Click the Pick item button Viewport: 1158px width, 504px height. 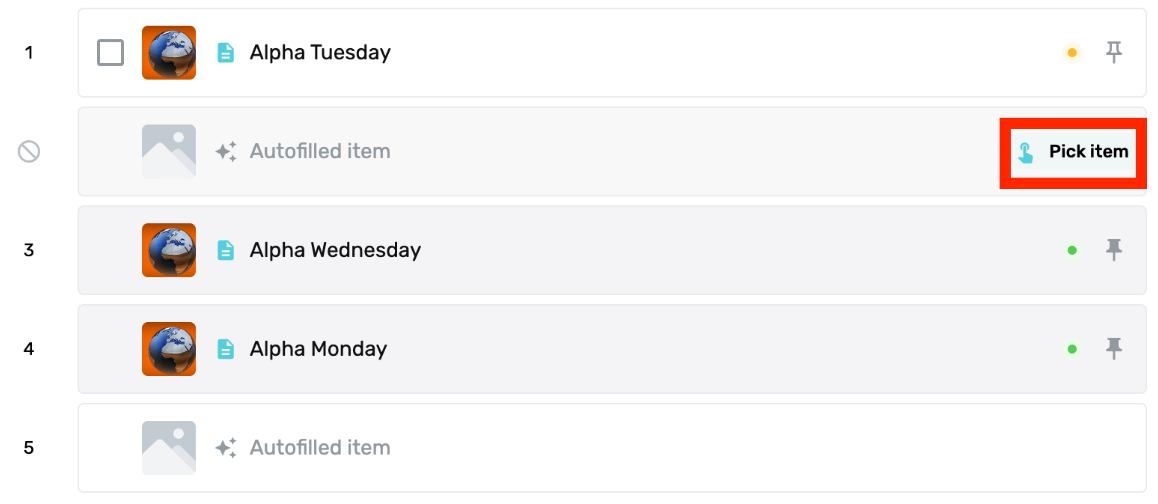coord(1073,151)
